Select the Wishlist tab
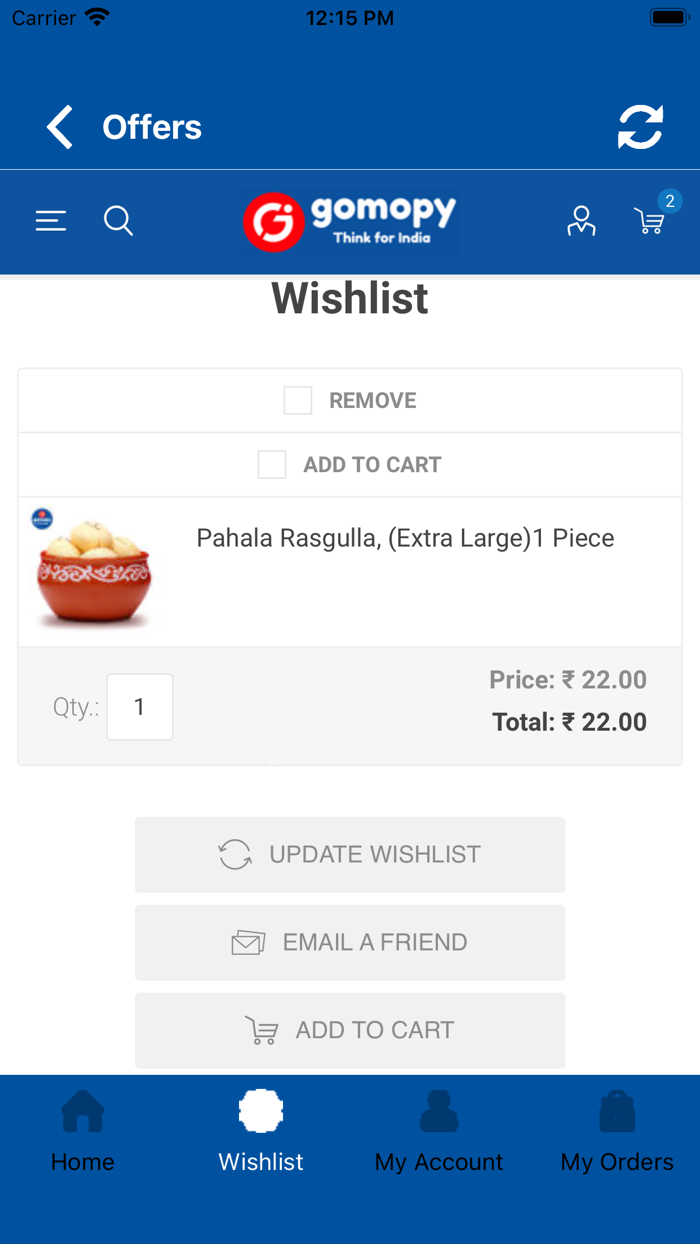The height and width of the screenshot is (1244, 700). click(x=261, y=1132)
